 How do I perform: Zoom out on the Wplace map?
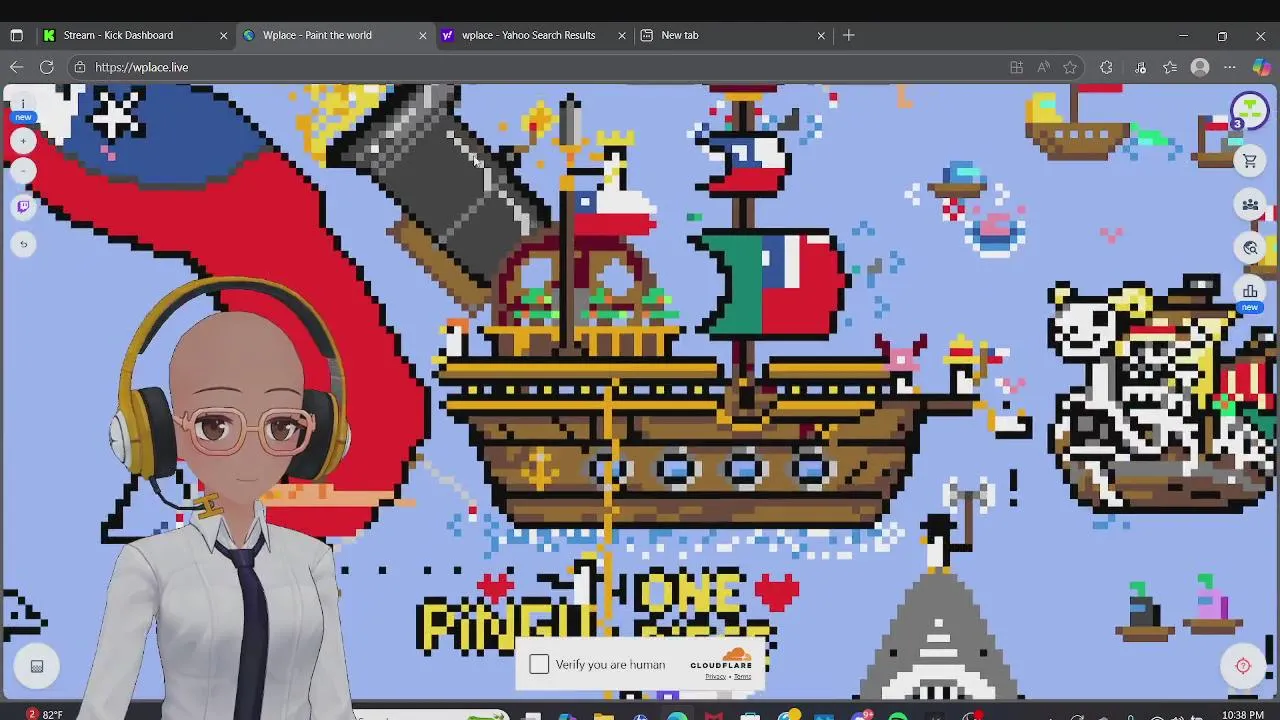(x=23, y=171)
